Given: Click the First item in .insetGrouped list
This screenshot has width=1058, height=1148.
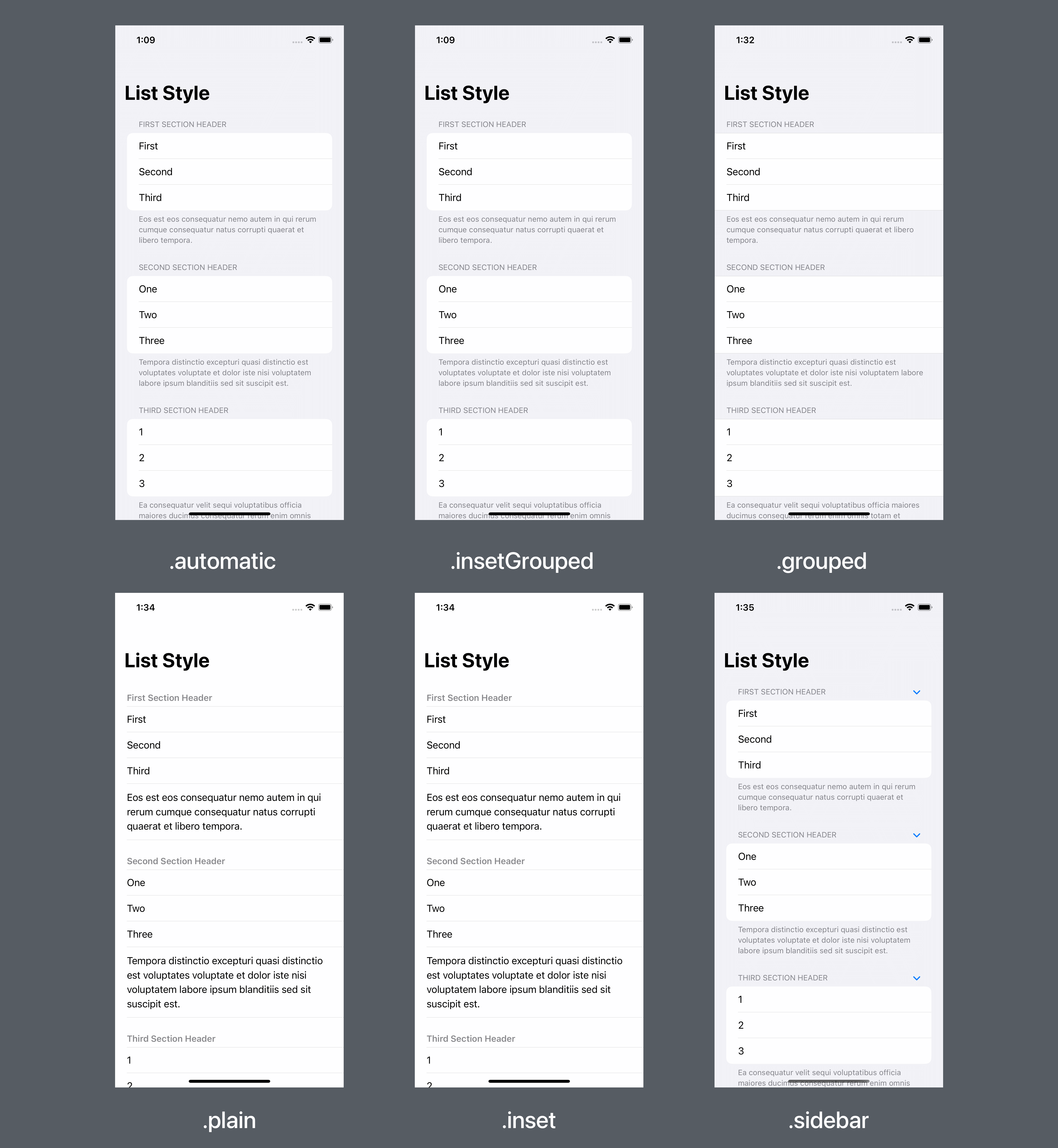Looking at the screenshot, I should click(530, 145).
